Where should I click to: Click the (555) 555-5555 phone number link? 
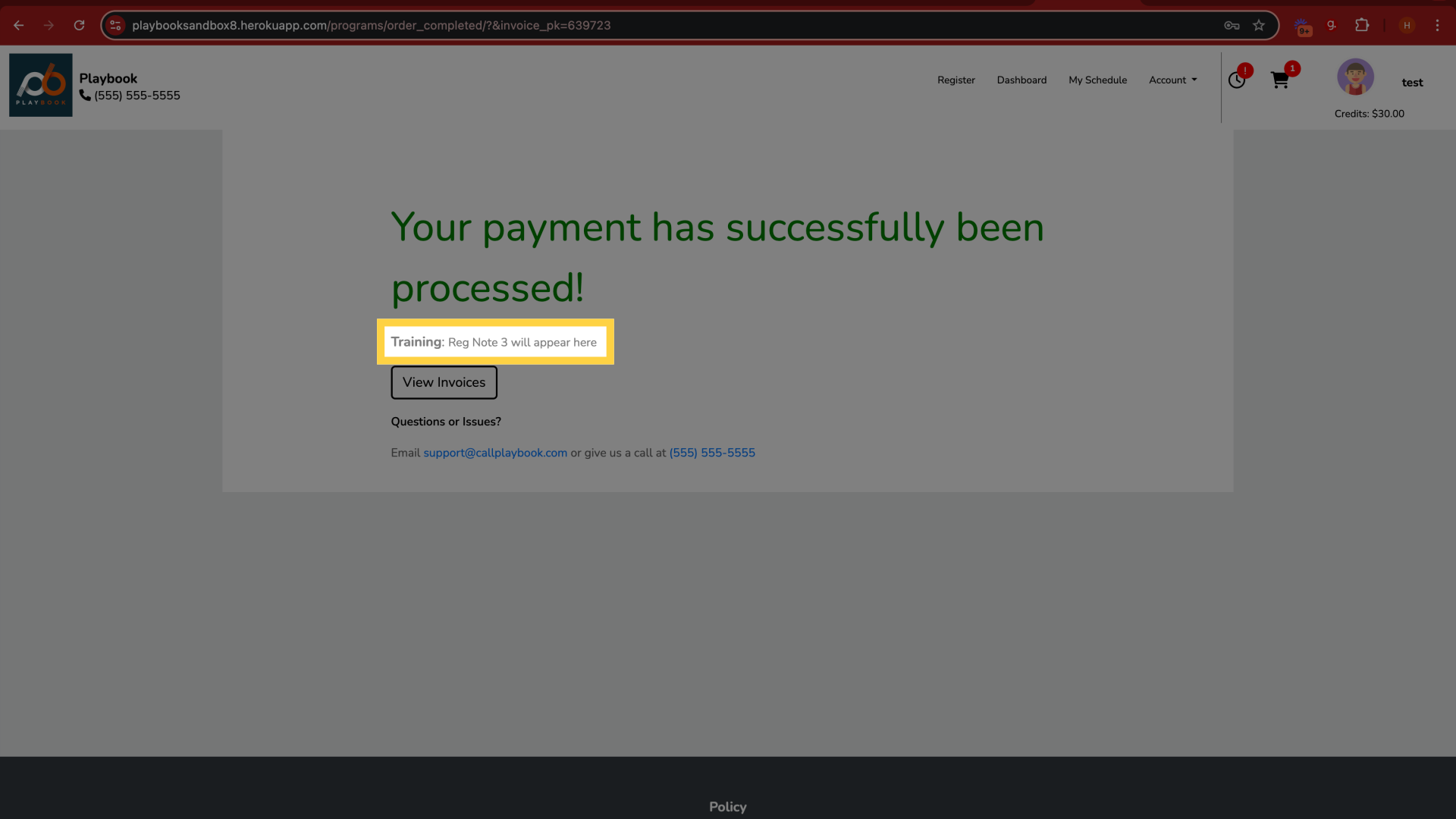[712, 452]
